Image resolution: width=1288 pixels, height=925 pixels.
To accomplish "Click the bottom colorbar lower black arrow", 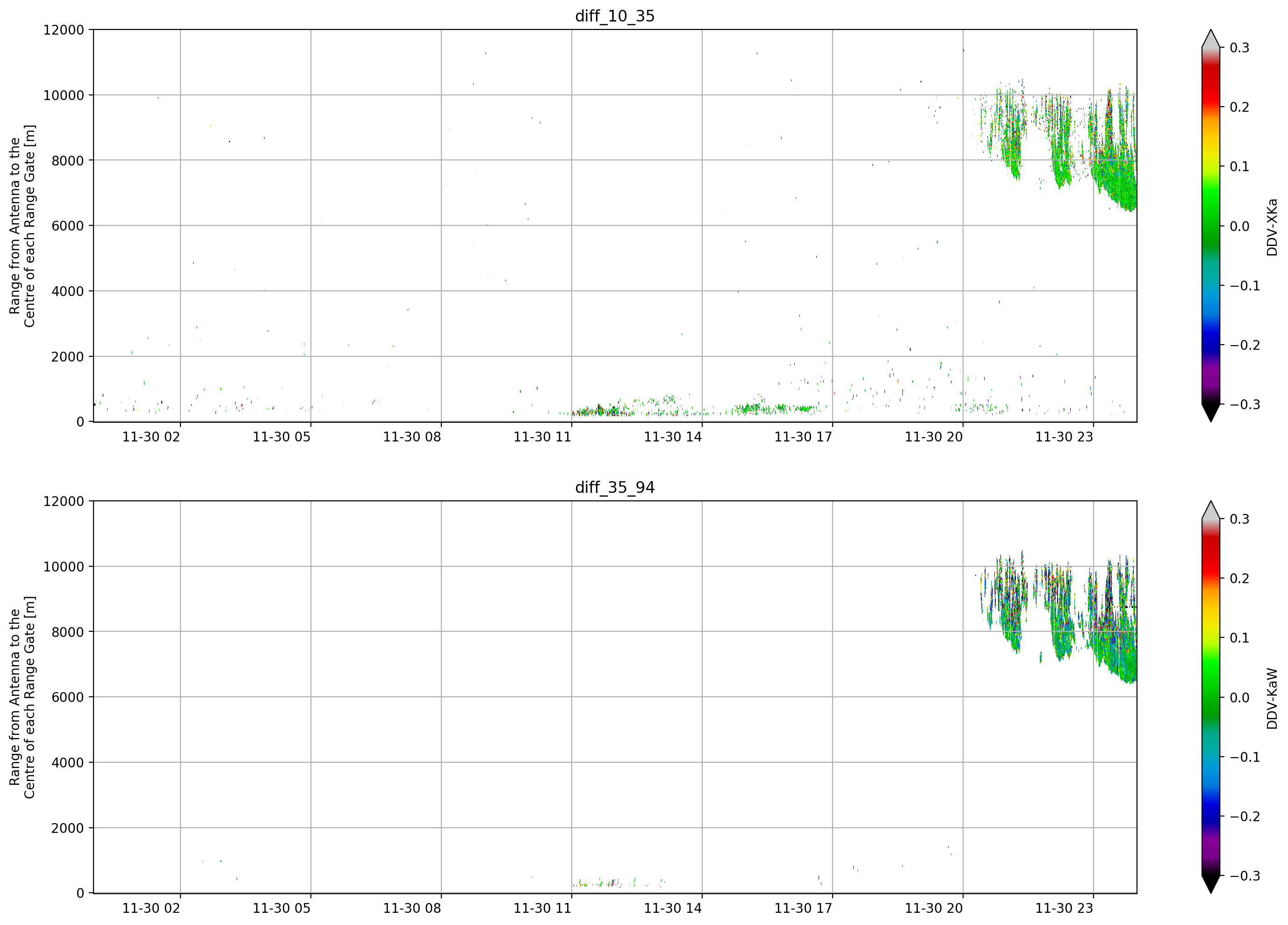I will tap(1210, 885).
